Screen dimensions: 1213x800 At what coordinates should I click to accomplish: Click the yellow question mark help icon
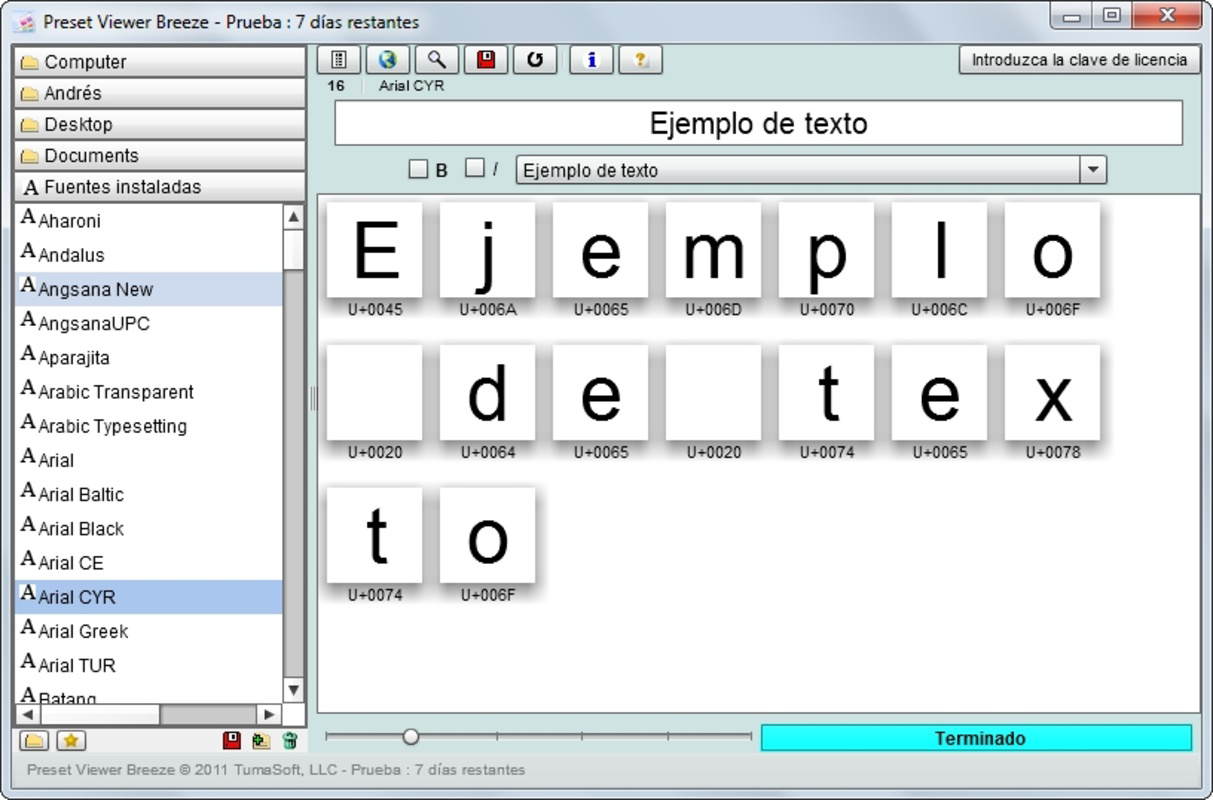coord(641,60)
